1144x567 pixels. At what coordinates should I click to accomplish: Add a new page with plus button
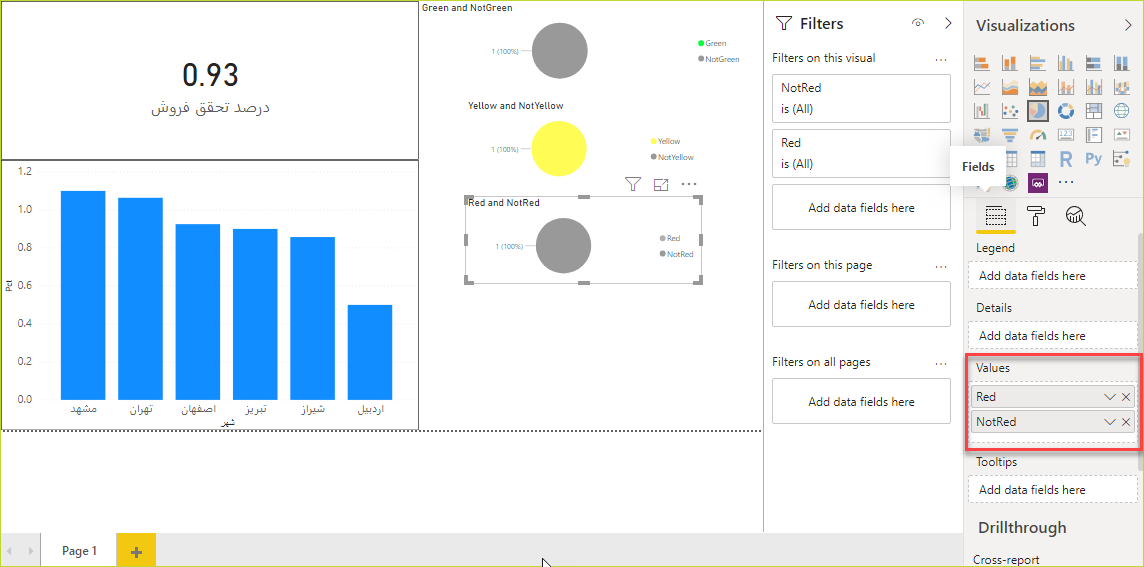tap(136, 551)
